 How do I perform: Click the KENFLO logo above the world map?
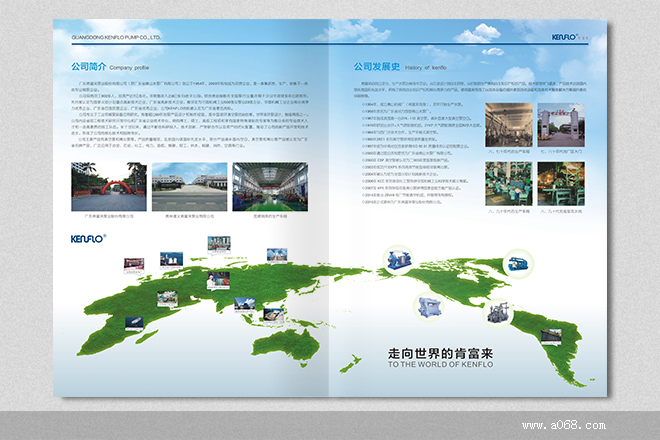(x=88, y=239)
